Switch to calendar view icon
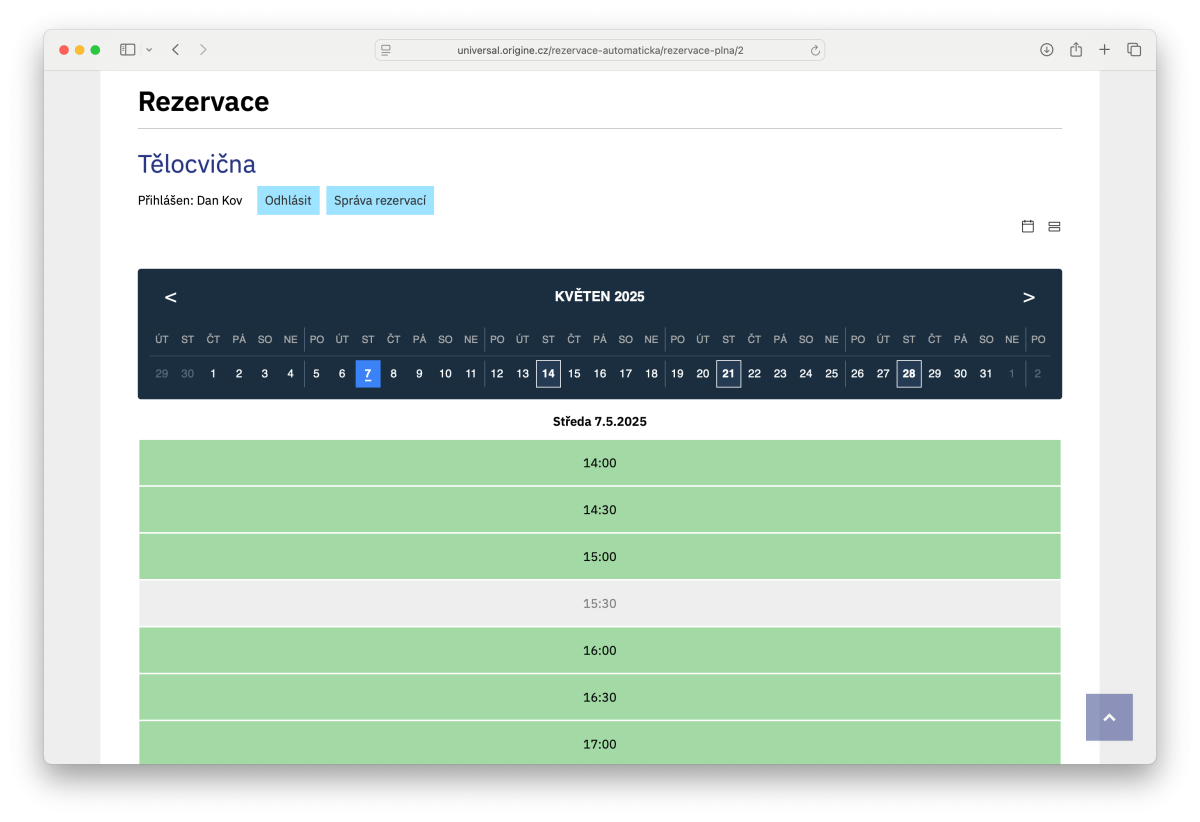Image resolution: width=1200 pixels, height=822 pixels. [1027, 227]
